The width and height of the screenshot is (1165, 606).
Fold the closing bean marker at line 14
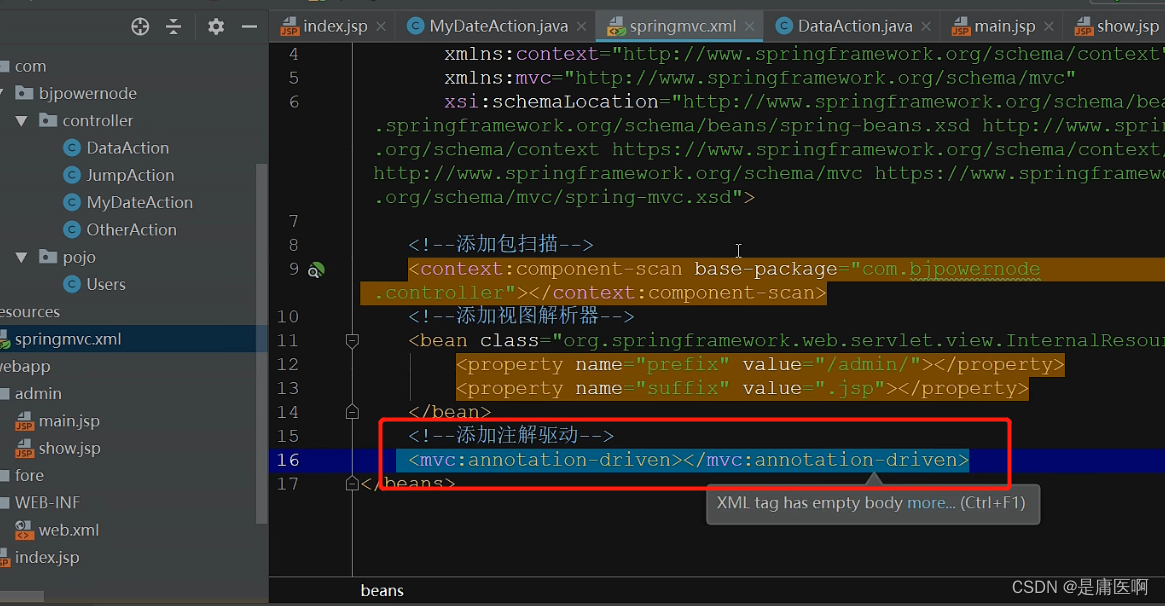coord(352,411)
